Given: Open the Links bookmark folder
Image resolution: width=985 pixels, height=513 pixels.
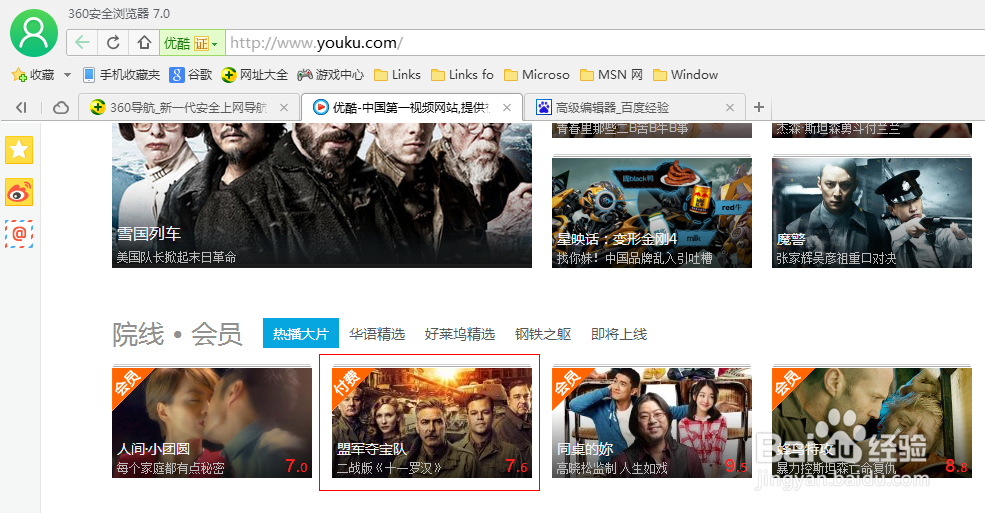Looking at the screenshot, I should [x=398, y=75].
